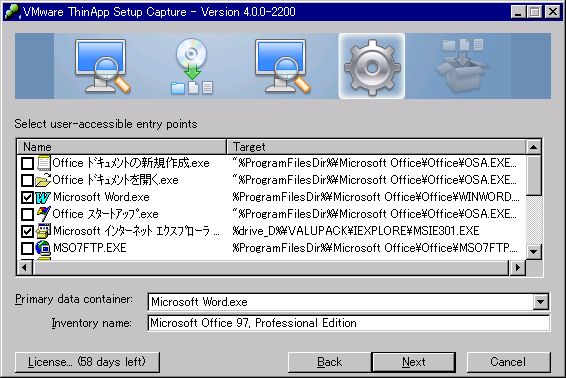Click the Office ドキュメントの新規作成.exe document icon
566x378 pixels.
click(x=44, y=163)
